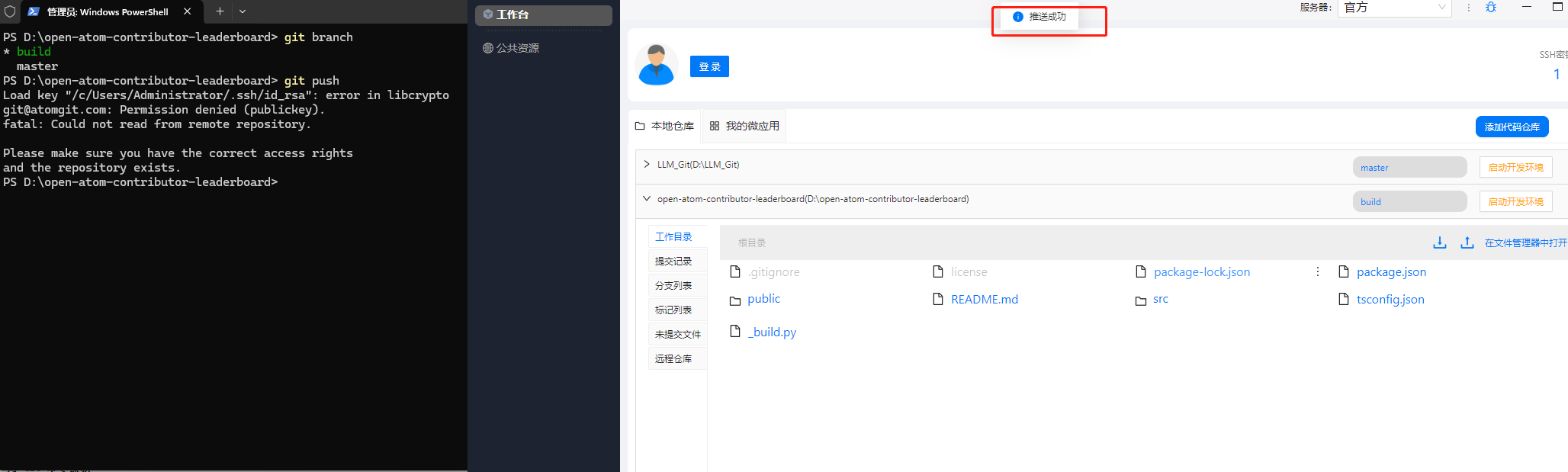Viewport: 1568px width, 472px height.
Task: Click the 添加代码仓库 button
Action: point(1512,127)
